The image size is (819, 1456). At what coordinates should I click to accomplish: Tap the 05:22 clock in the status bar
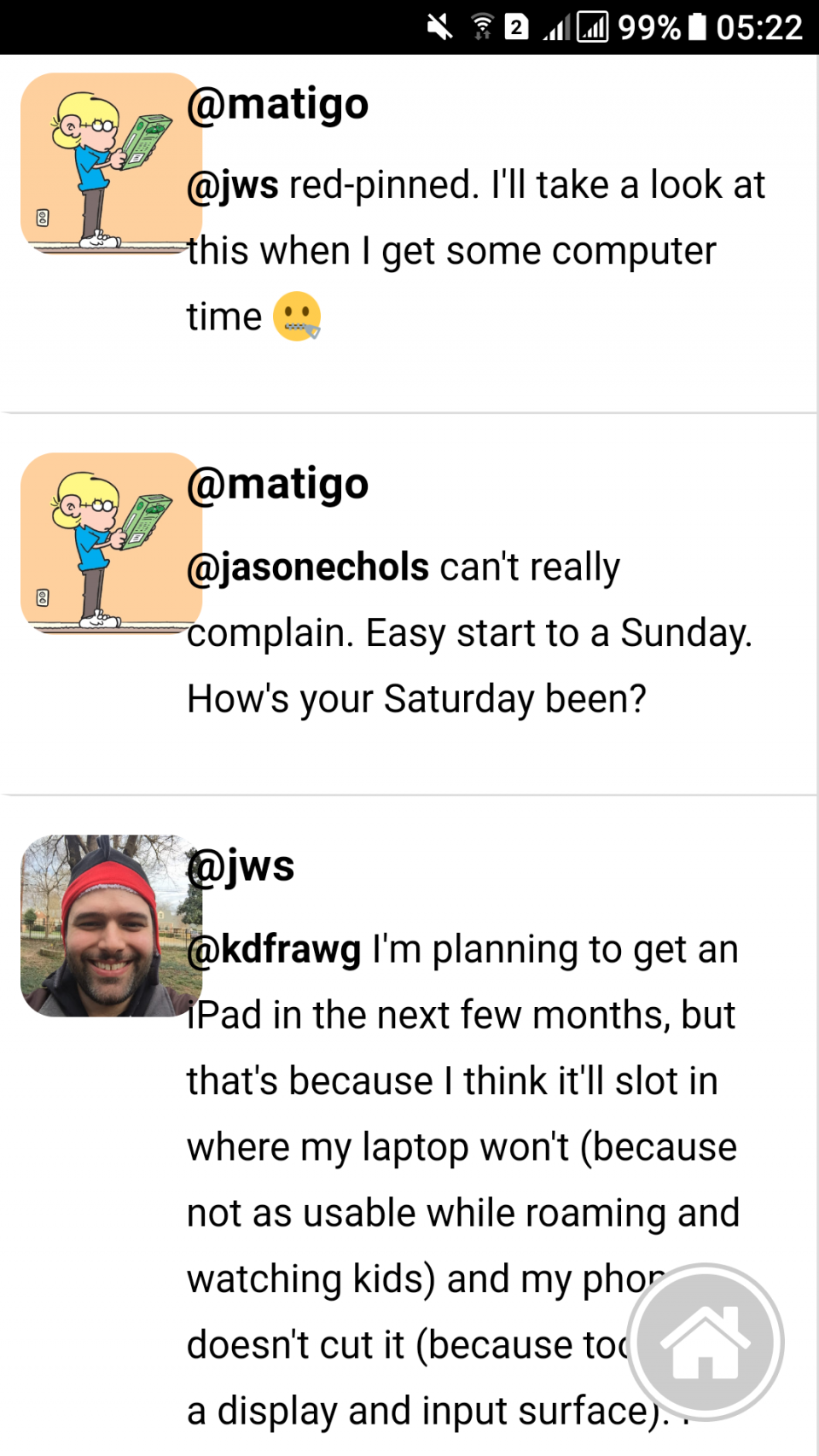(759, 27)
